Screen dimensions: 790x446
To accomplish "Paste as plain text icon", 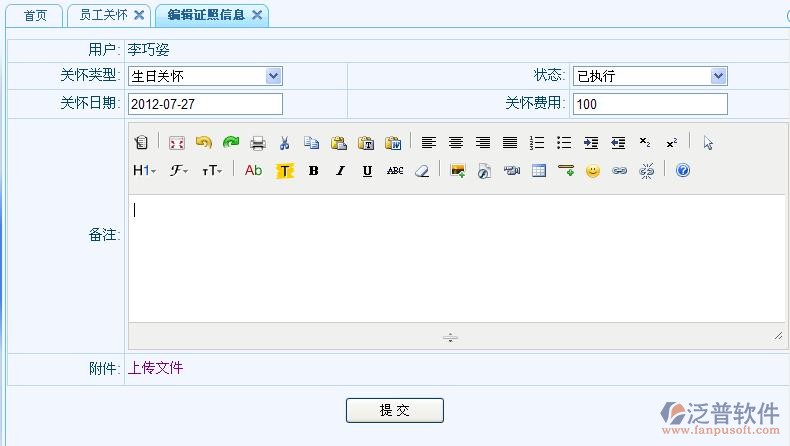I will pyautogui.click(x=366, y=143).
